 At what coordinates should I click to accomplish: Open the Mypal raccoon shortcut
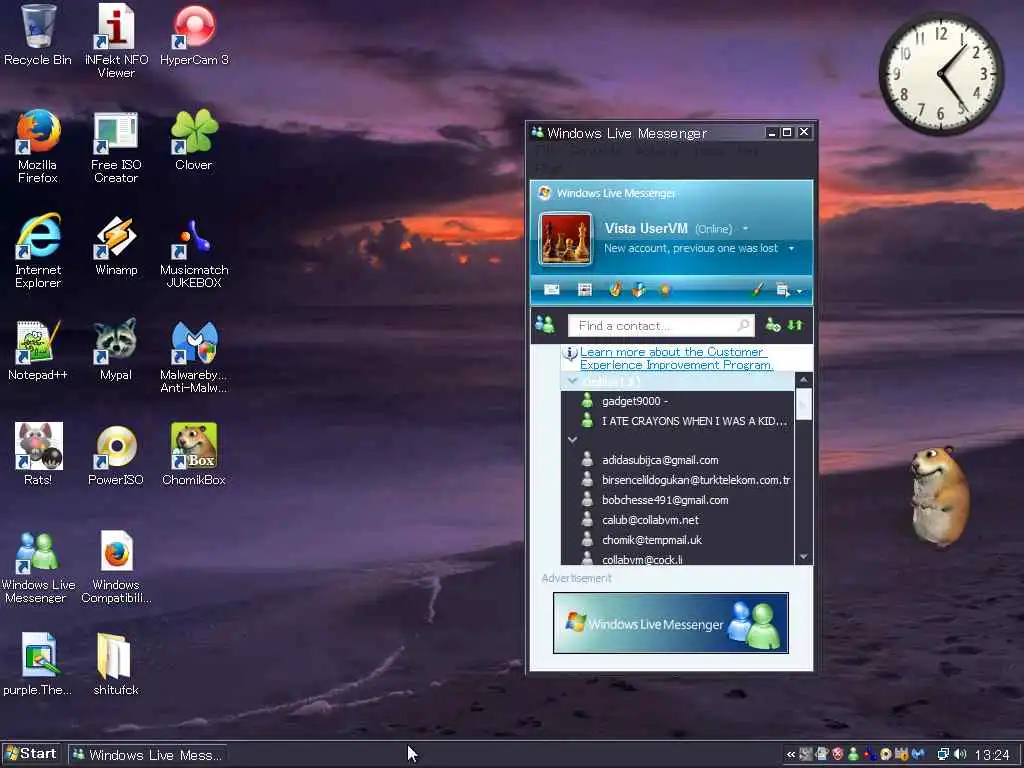point(116,349)
